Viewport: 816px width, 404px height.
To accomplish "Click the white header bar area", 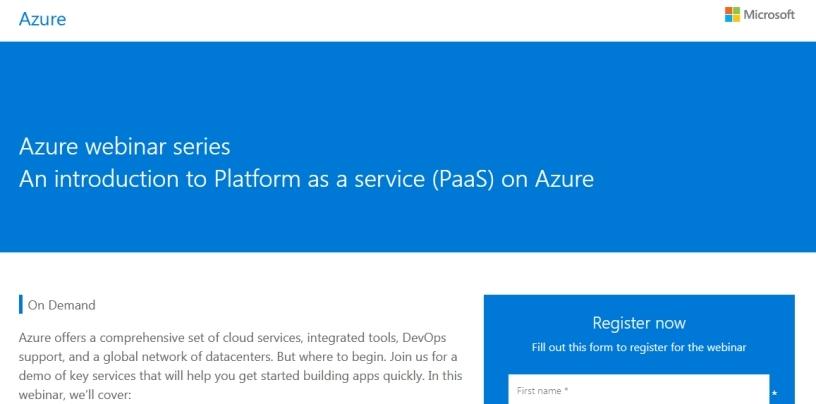I will (400, 19).
